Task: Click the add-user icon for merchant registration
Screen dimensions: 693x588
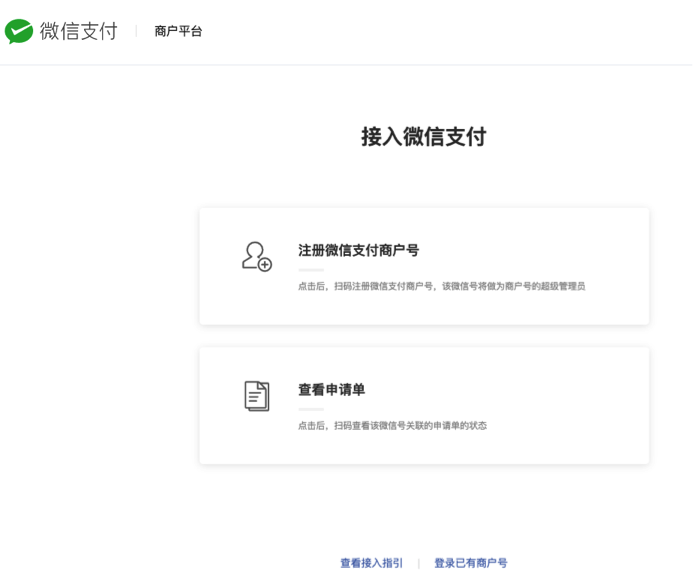Action: pos(257,256)
